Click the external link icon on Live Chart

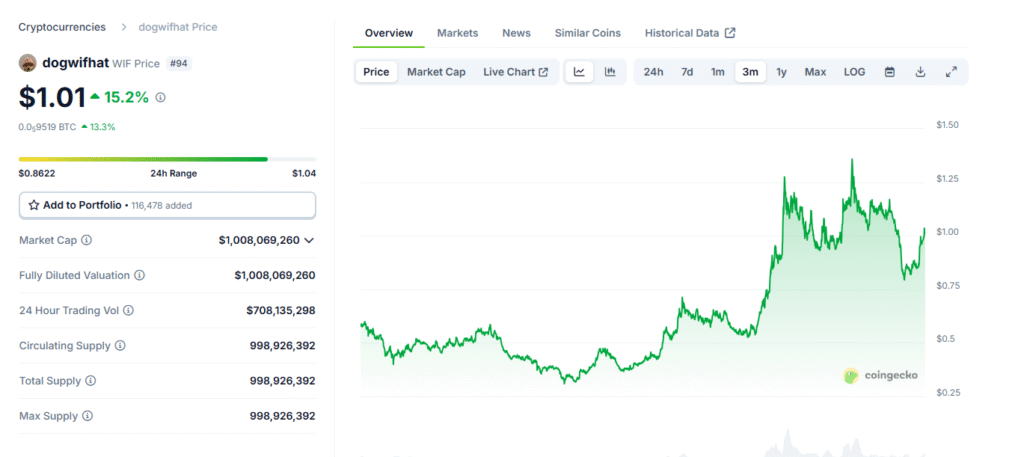543,72
